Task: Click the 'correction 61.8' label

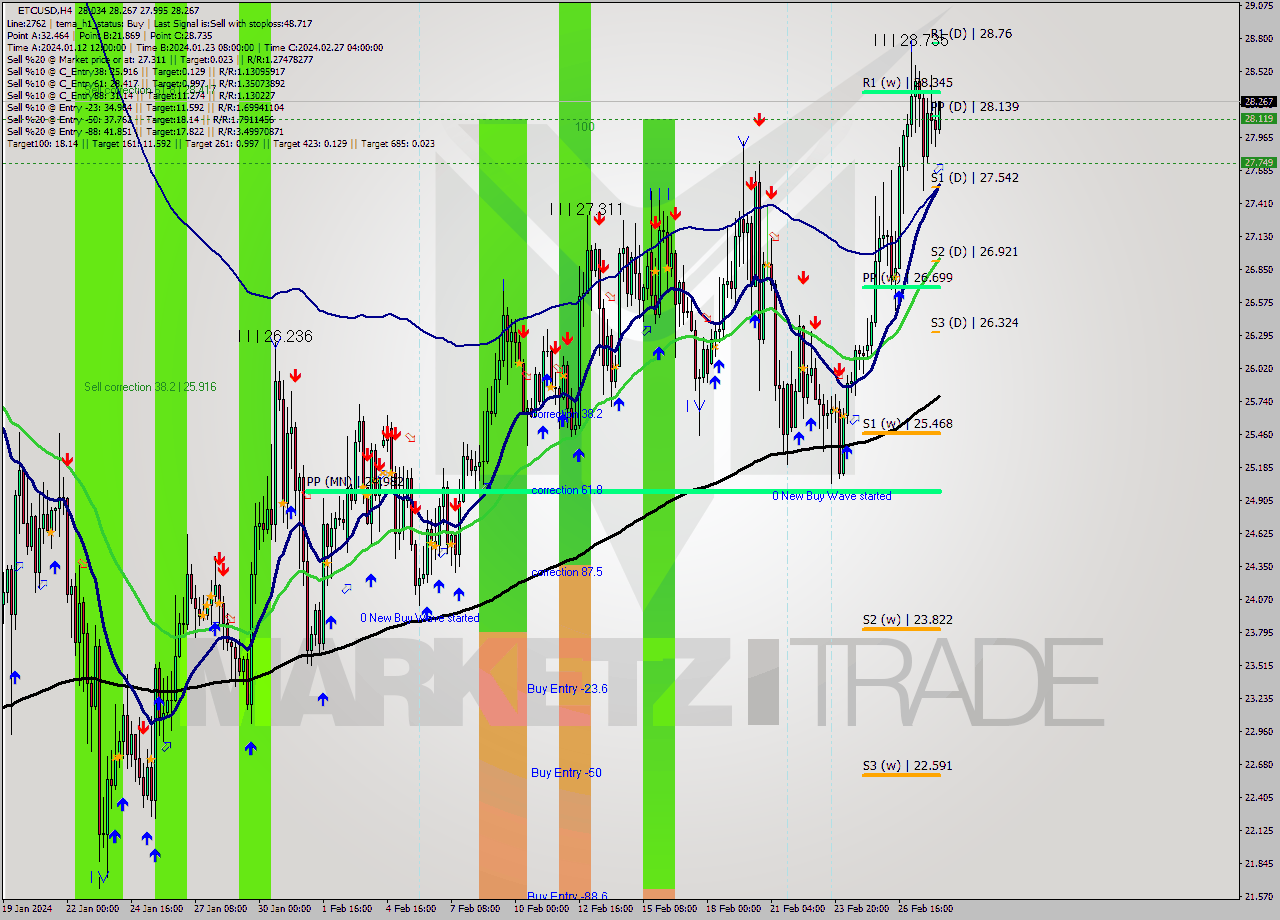Action: (567, 490)
